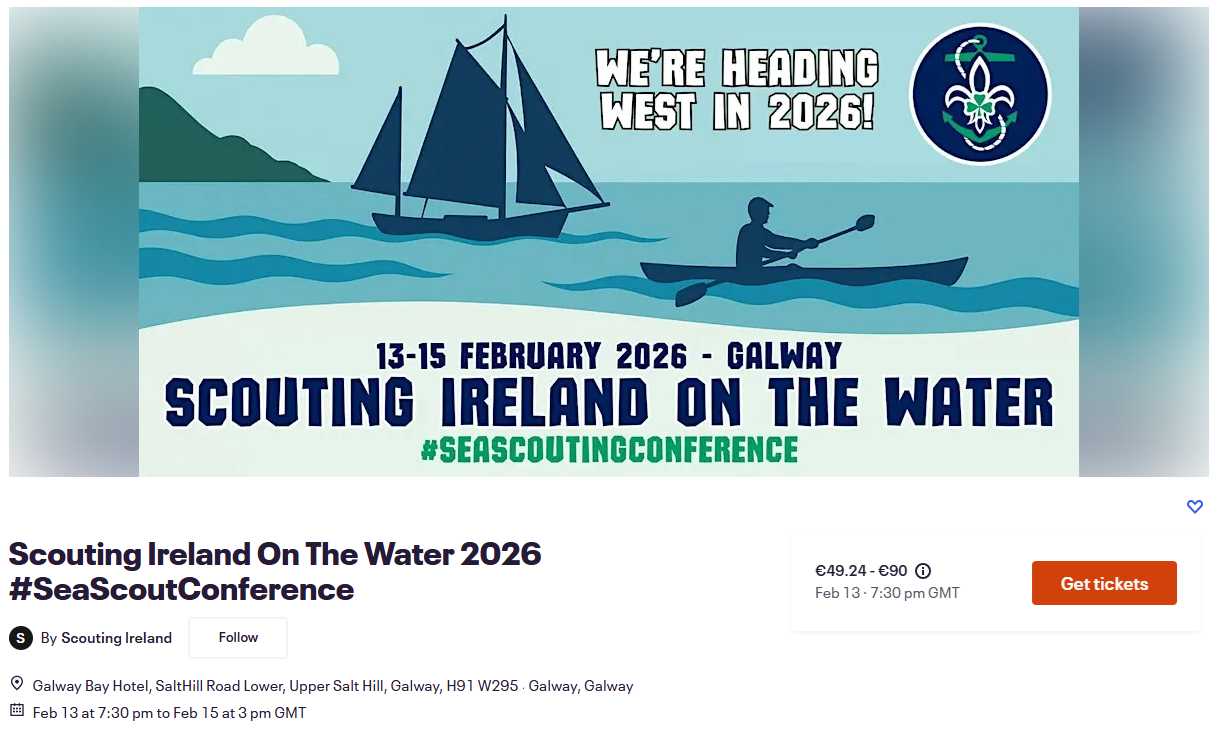Viewport: 1217px width, 731px height.
Task: Follow the Scouting Ireland organizer
Action: click(x=238, y=638)
